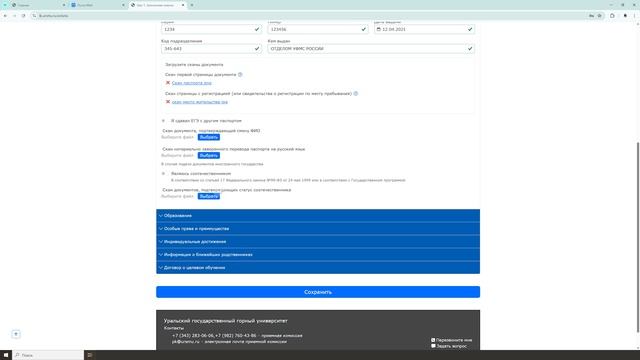
Task: Open the browser profile icon
Action: point(625,16)
